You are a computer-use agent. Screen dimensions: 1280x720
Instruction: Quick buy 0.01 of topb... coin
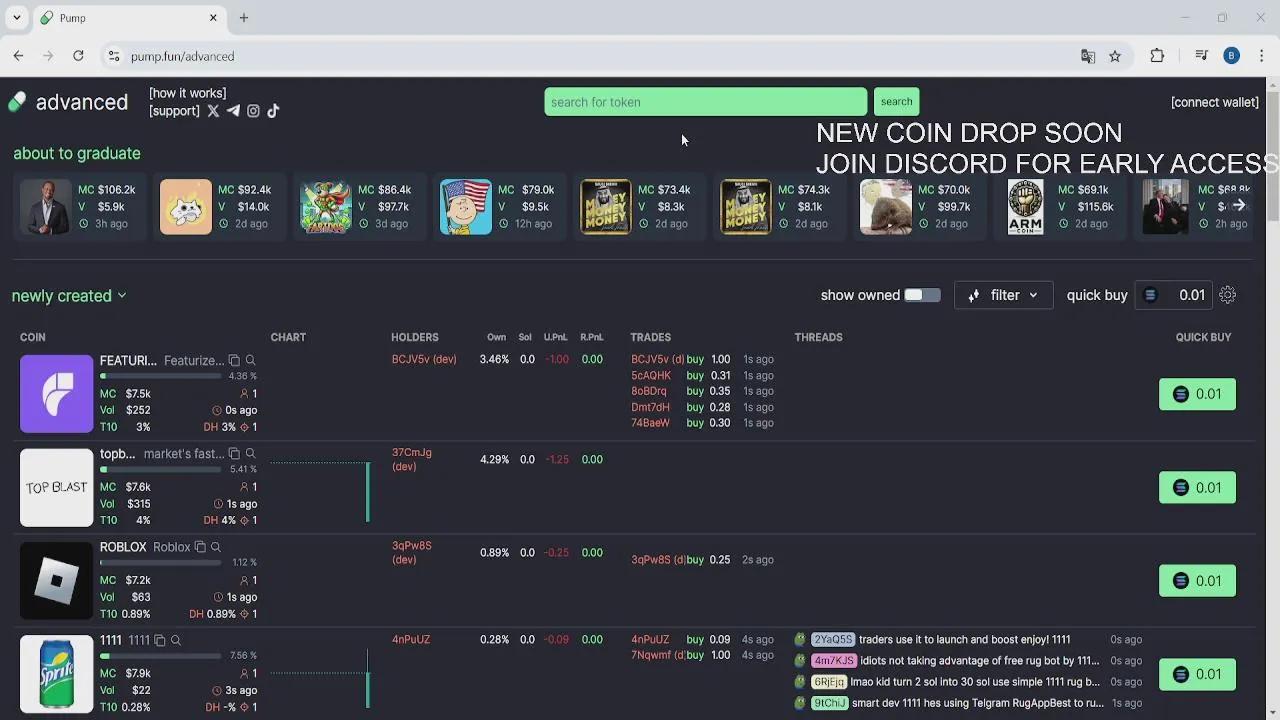[1197, 488]
